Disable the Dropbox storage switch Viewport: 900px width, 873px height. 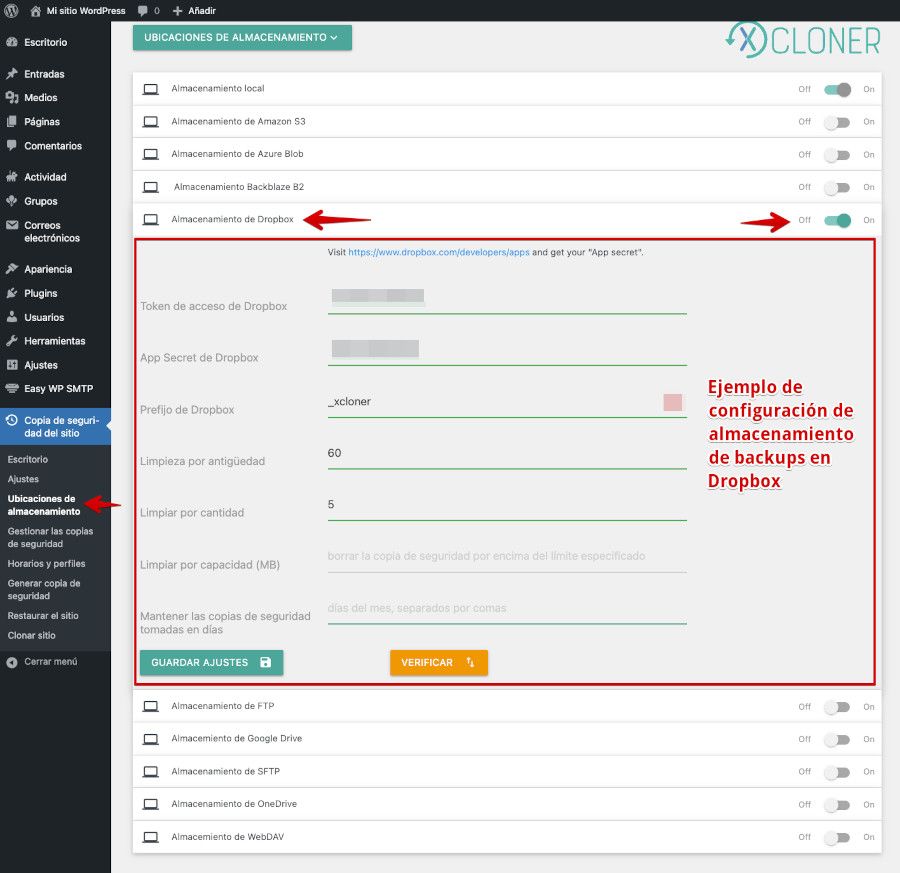(x=837, y=220)
